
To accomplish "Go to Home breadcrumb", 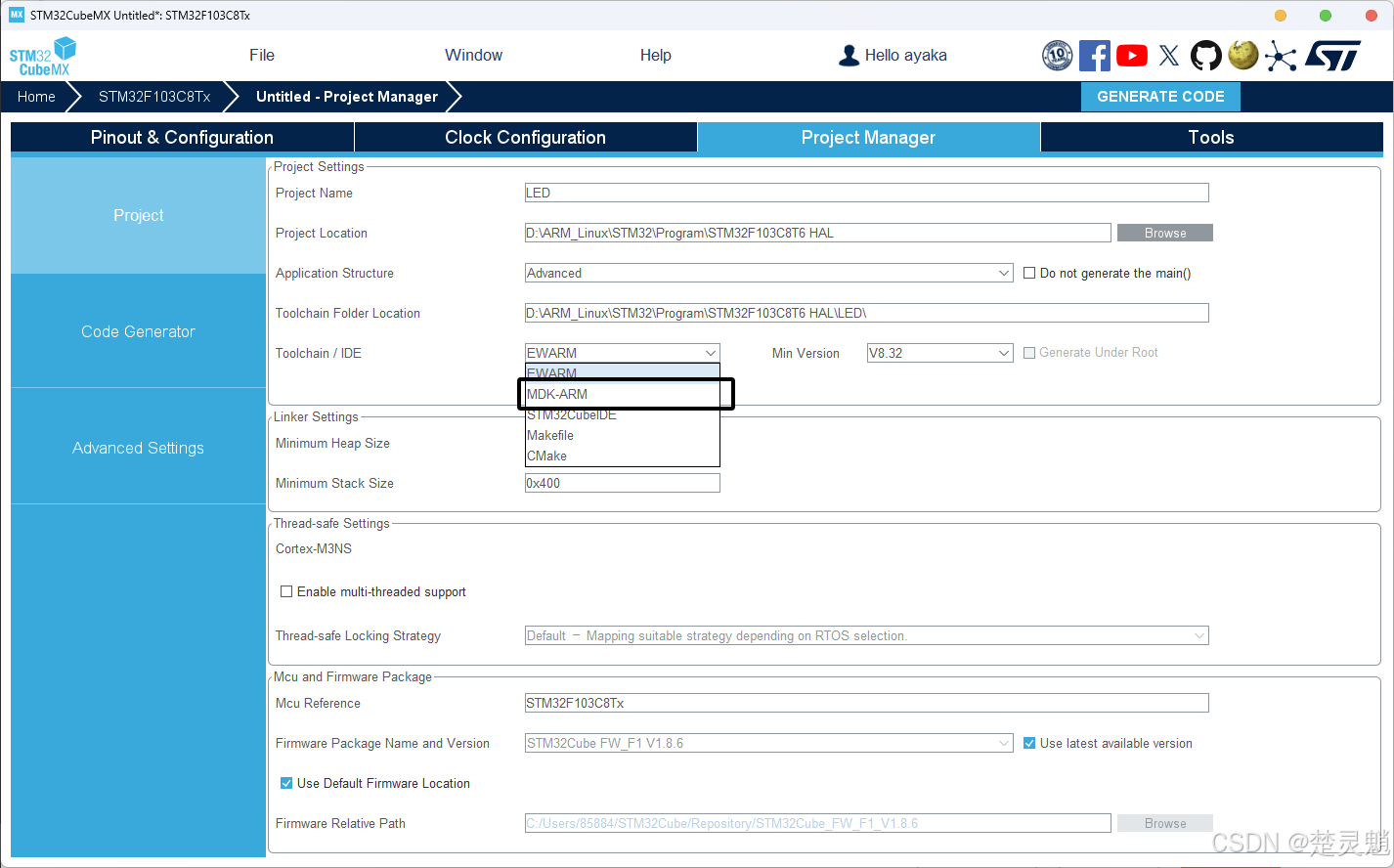I will [x=36, y=97].
